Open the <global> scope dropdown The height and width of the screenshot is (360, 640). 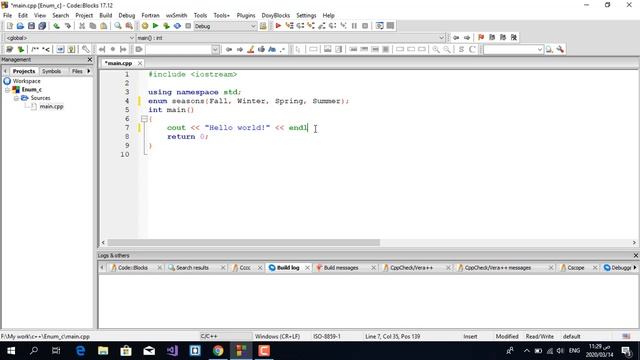pyautogui.click(x=131, y=38)
